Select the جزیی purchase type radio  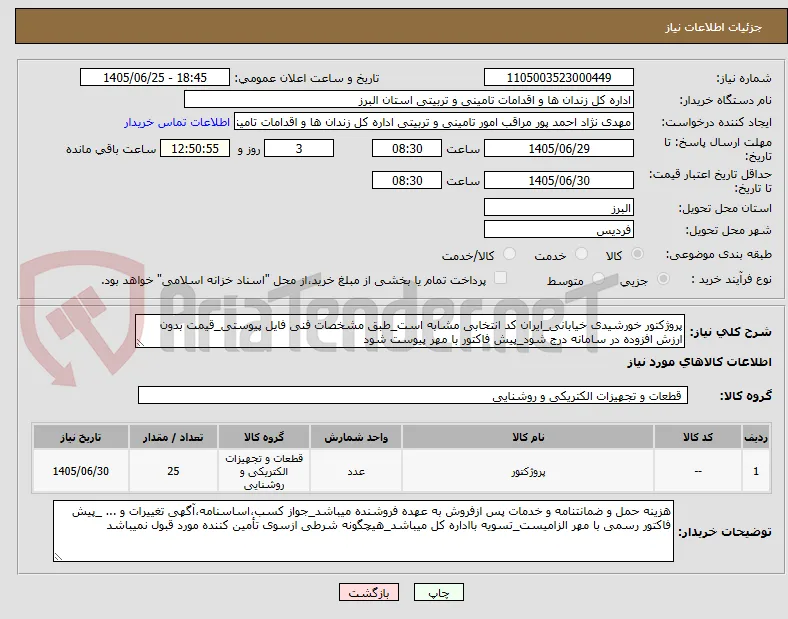pos(663,279)
